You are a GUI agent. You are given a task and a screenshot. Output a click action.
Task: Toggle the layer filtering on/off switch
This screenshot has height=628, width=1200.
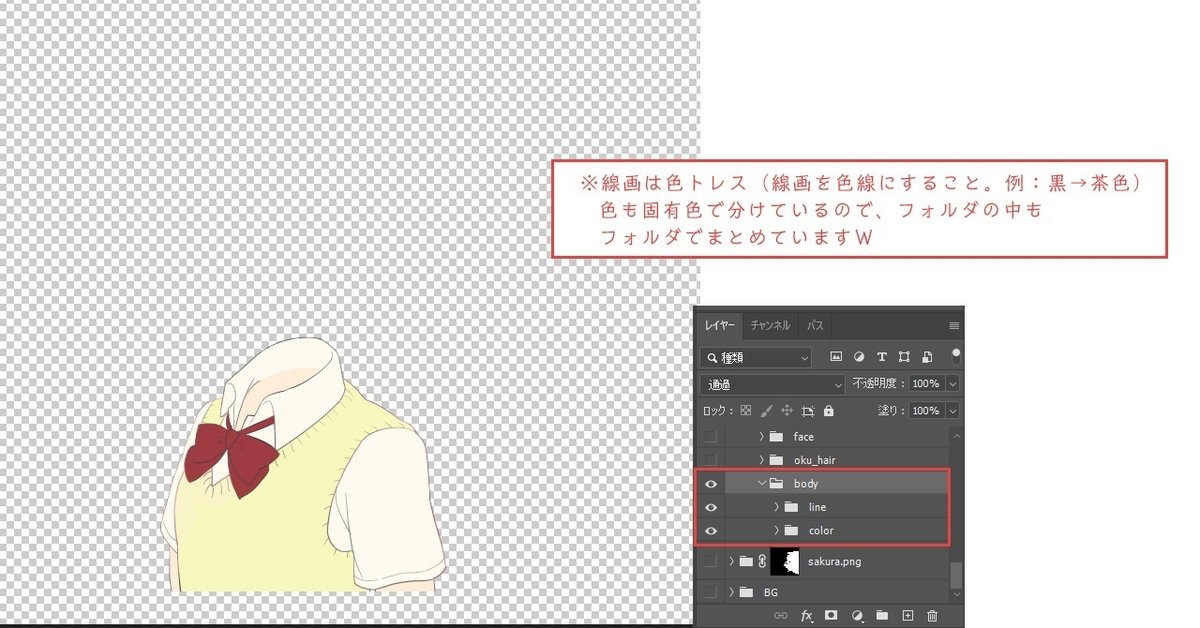pos(956,355)
